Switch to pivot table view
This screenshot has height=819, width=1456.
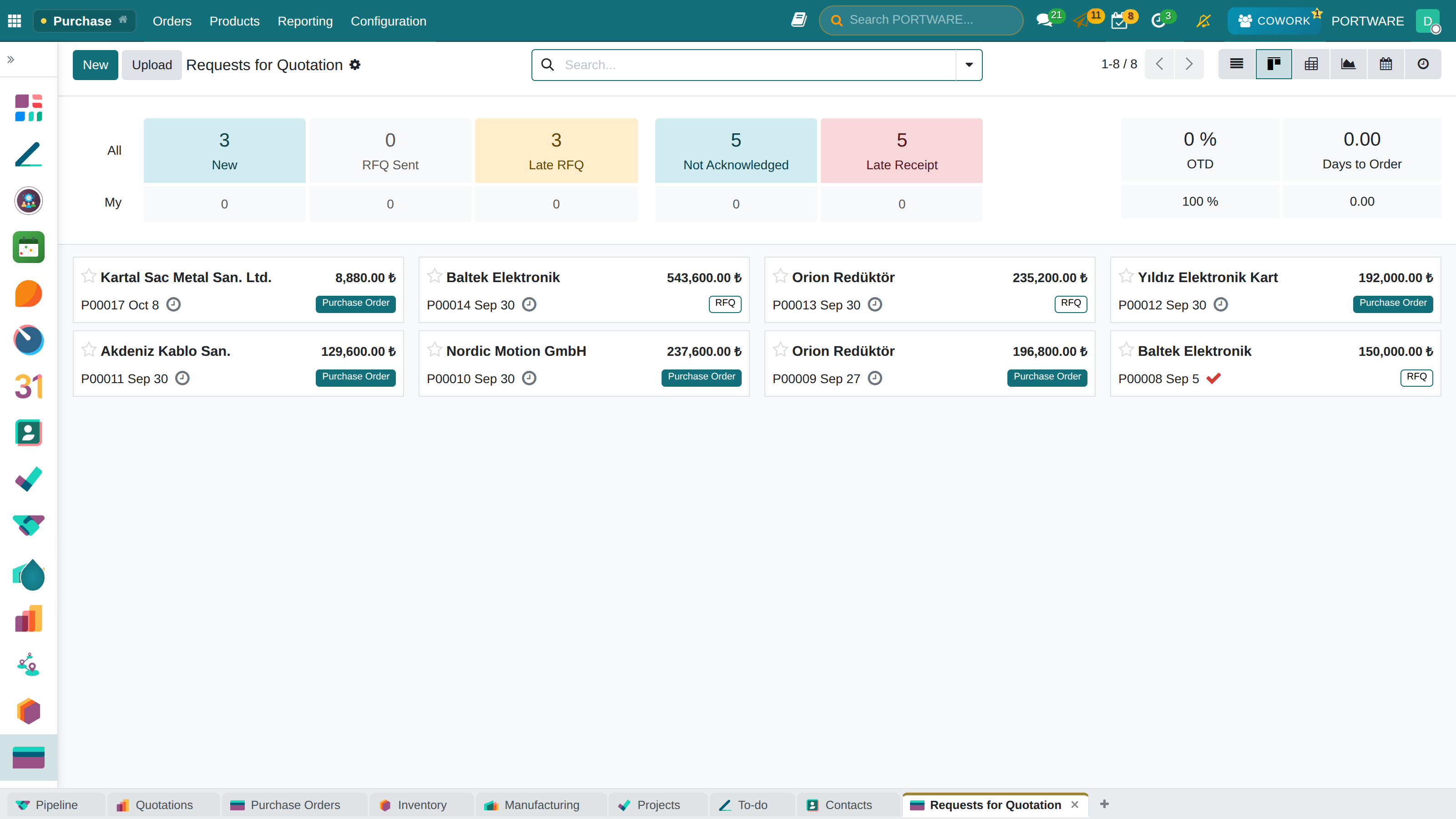(x=1311, y=64)
